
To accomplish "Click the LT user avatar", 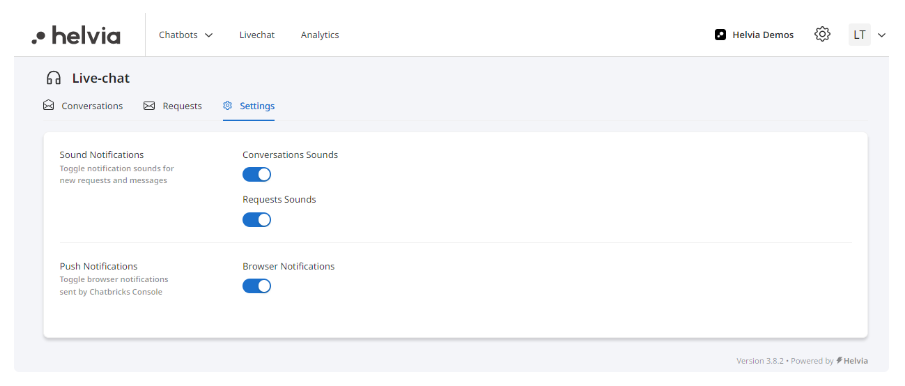I will [x=859, y=35].
